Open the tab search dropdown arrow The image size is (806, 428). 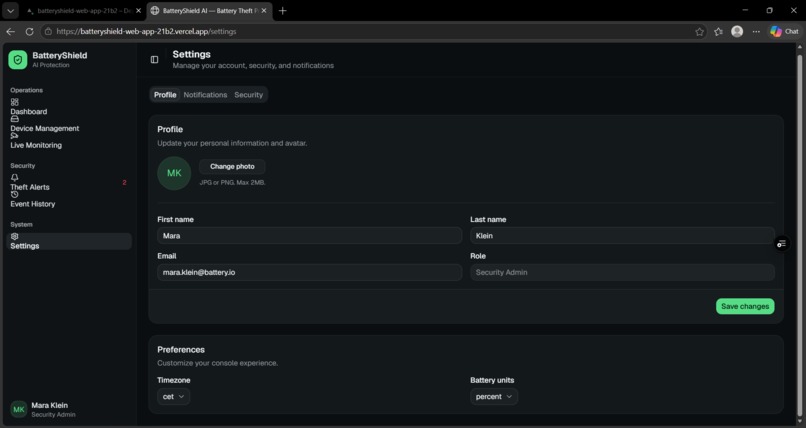tap(10, 11)
